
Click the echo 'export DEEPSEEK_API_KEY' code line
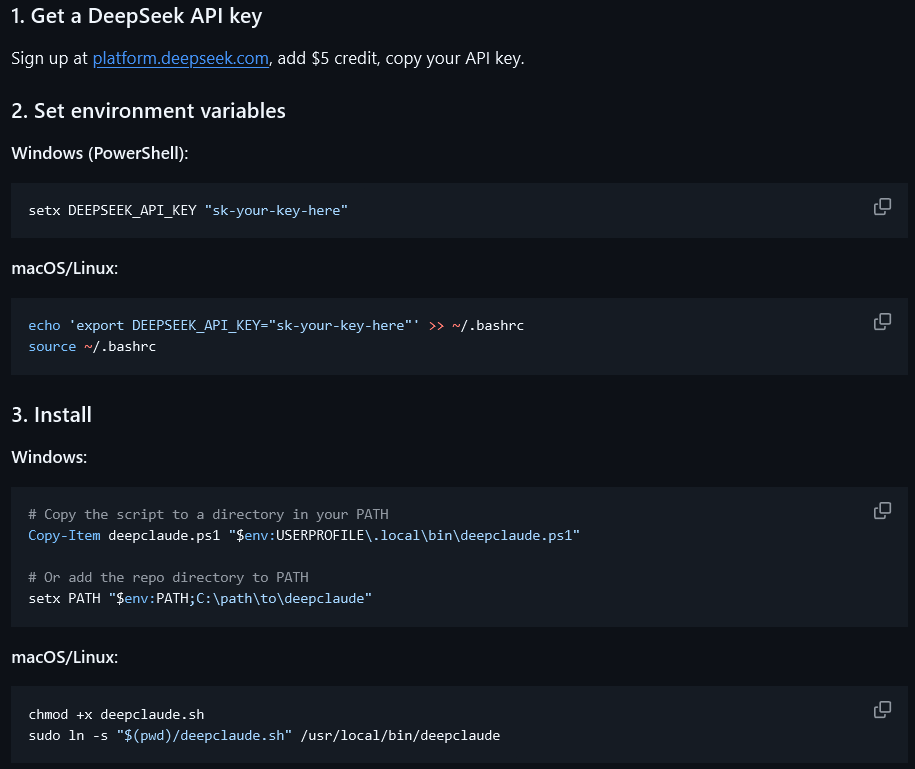[x=276, y=326]
